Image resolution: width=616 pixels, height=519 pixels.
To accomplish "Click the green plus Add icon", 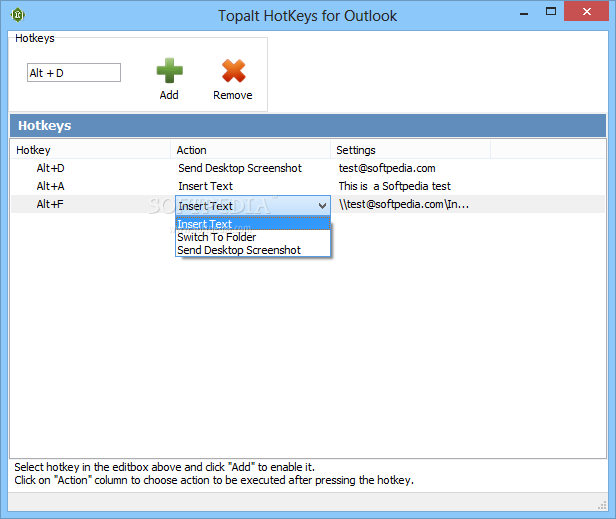I will click(169, 71).
